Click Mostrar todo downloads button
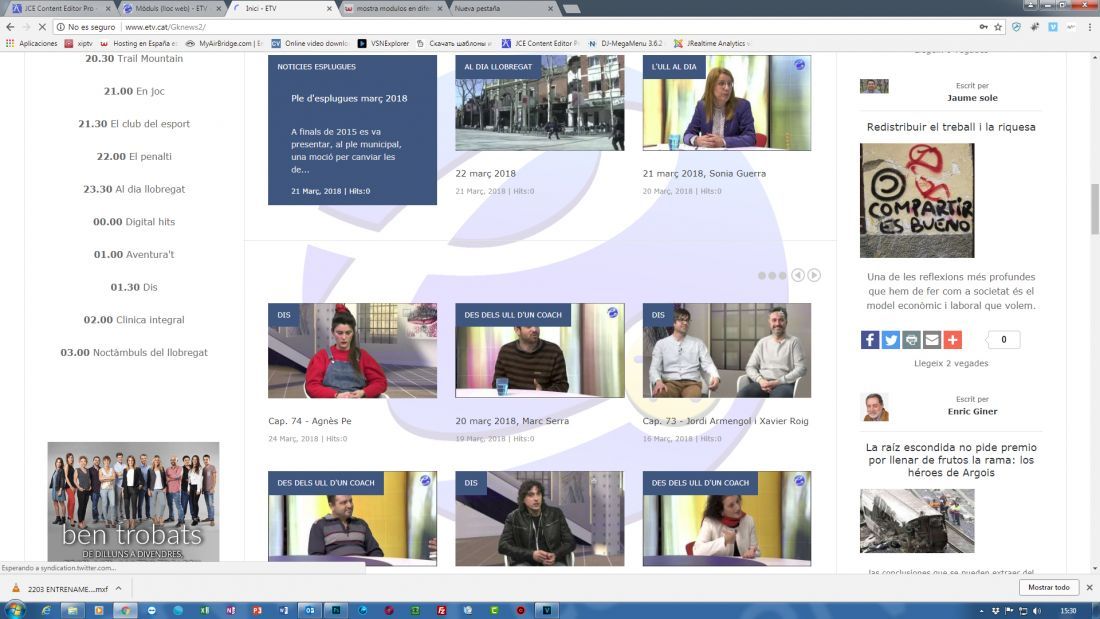Image resolution: width=1100 pixels, height=619 pixels. (1049, 587)
